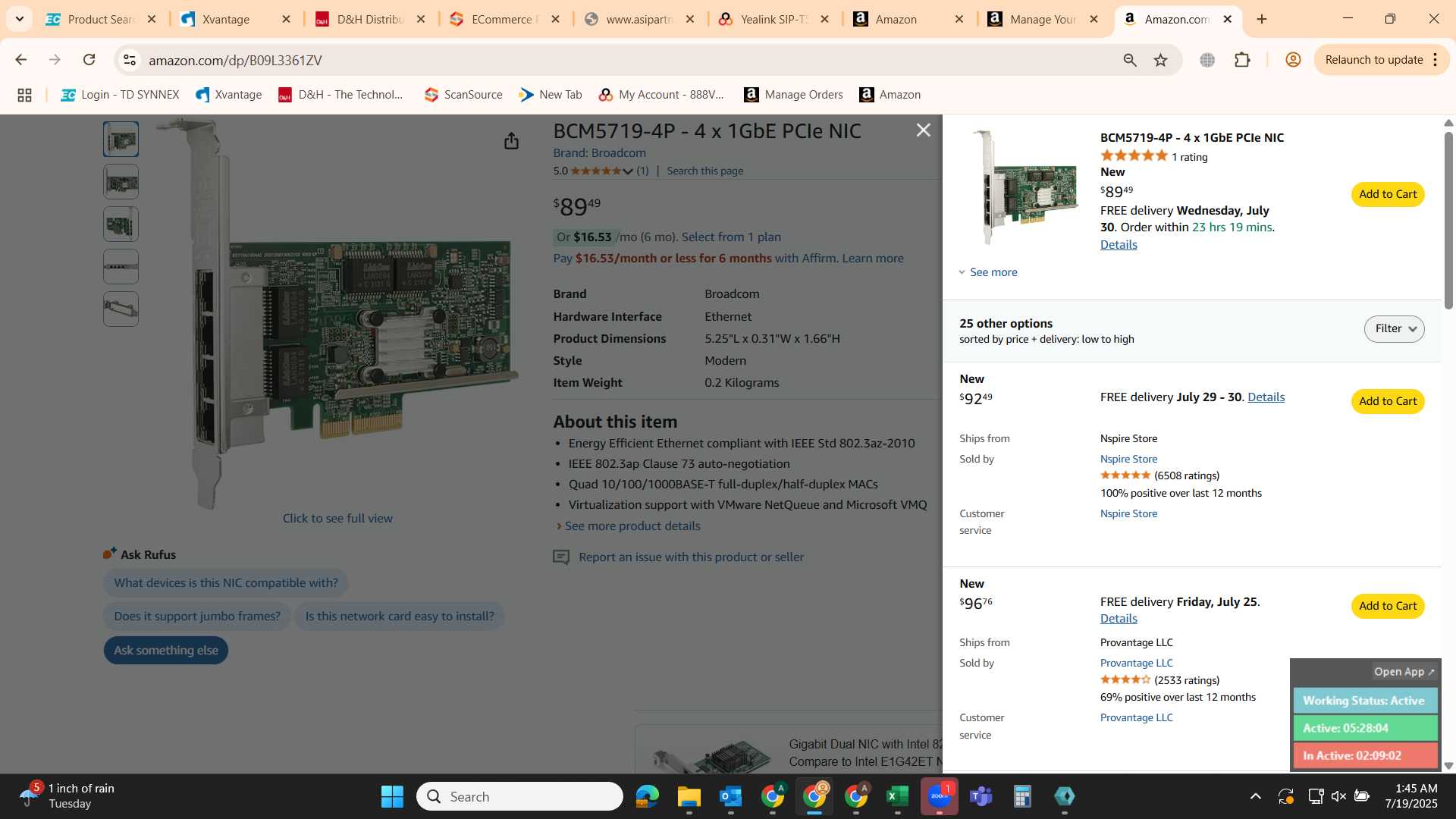Open the Manage Orders bookmark

tap(793, 95)
